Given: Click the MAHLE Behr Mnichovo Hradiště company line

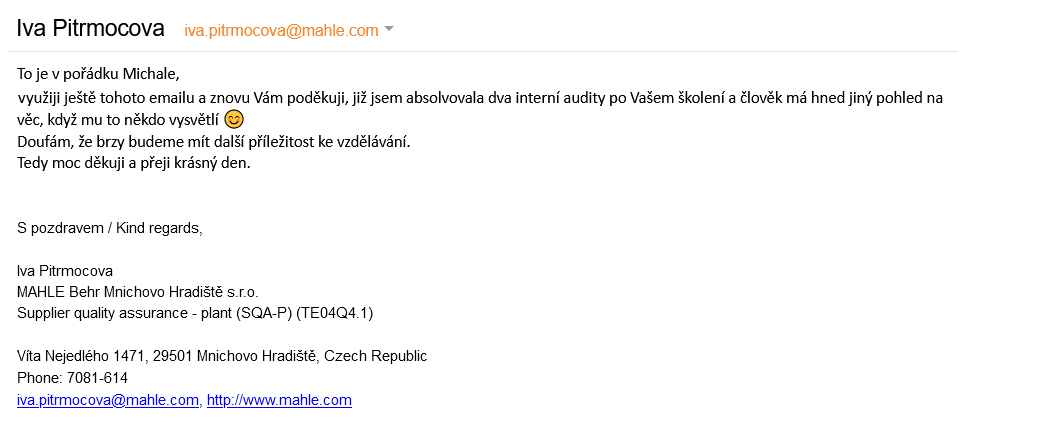Looking at the screenshot, I should point(138,292).
